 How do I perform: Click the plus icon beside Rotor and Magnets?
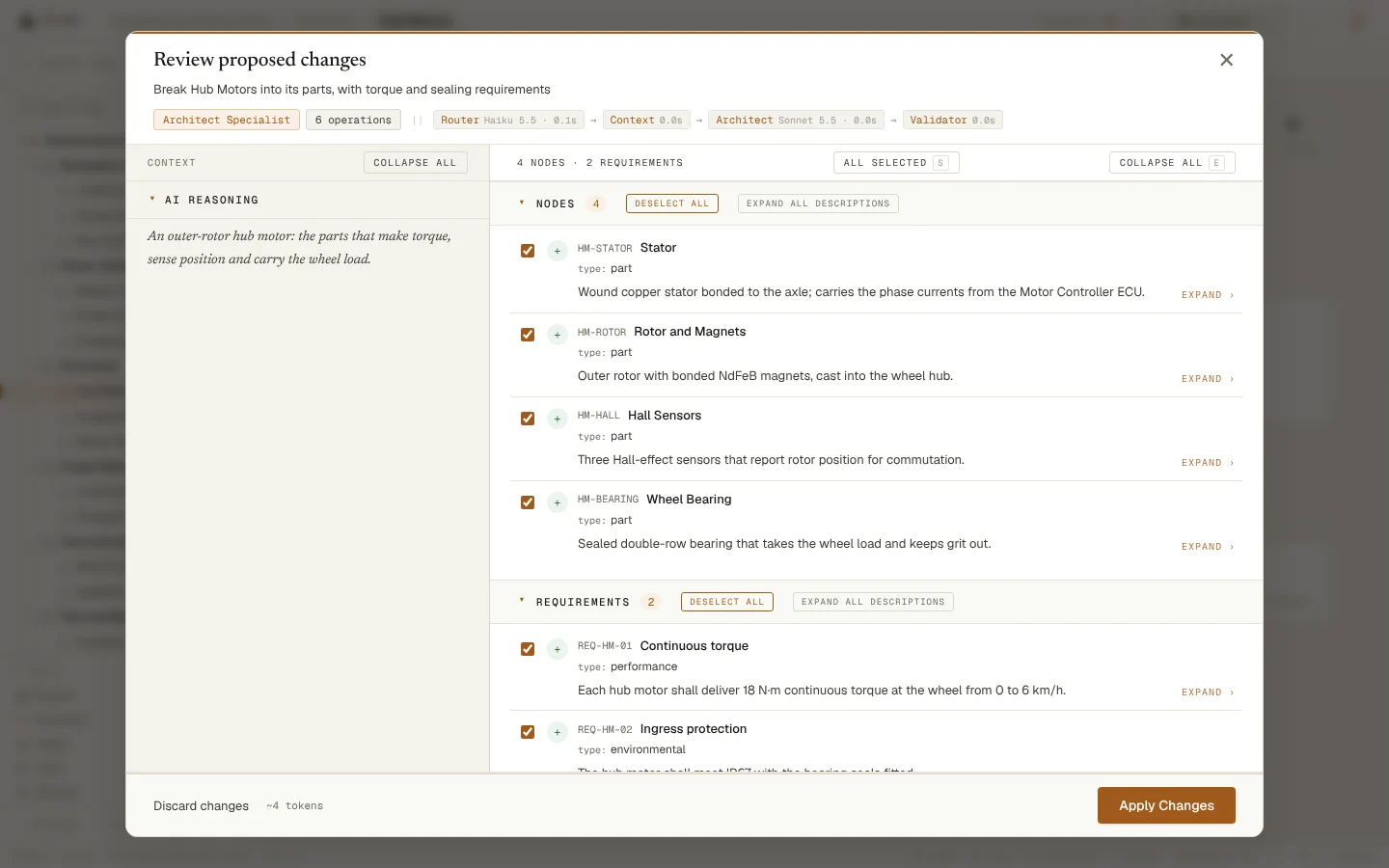coord(558,335)
